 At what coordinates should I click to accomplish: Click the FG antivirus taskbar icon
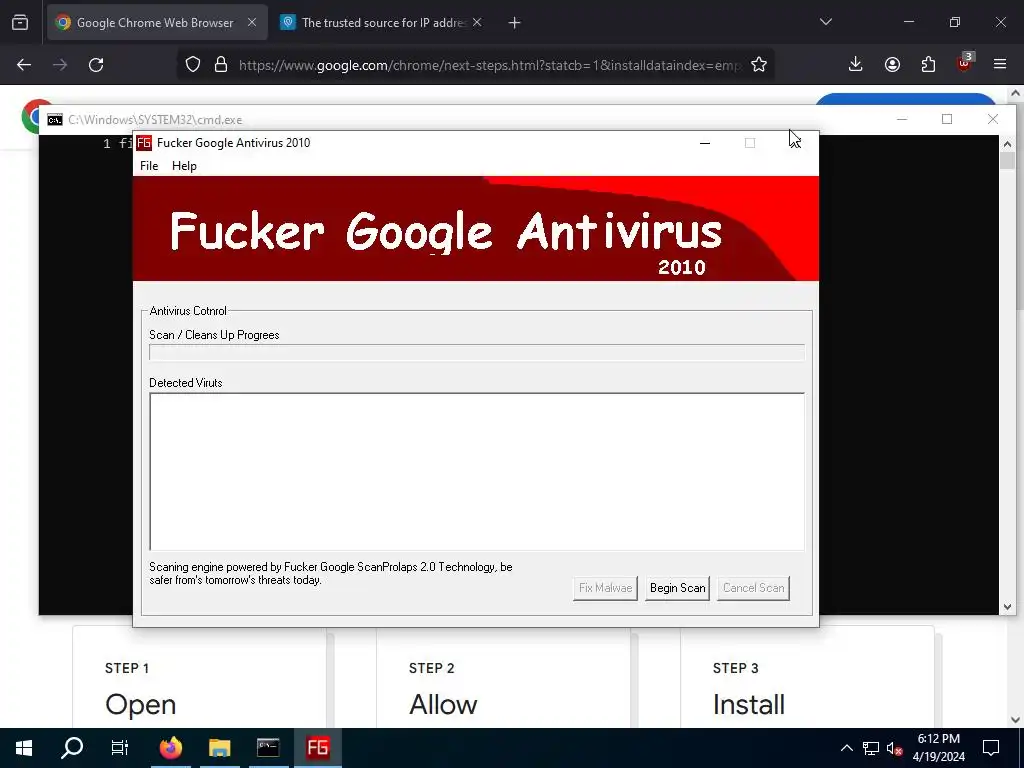(317, 748)
